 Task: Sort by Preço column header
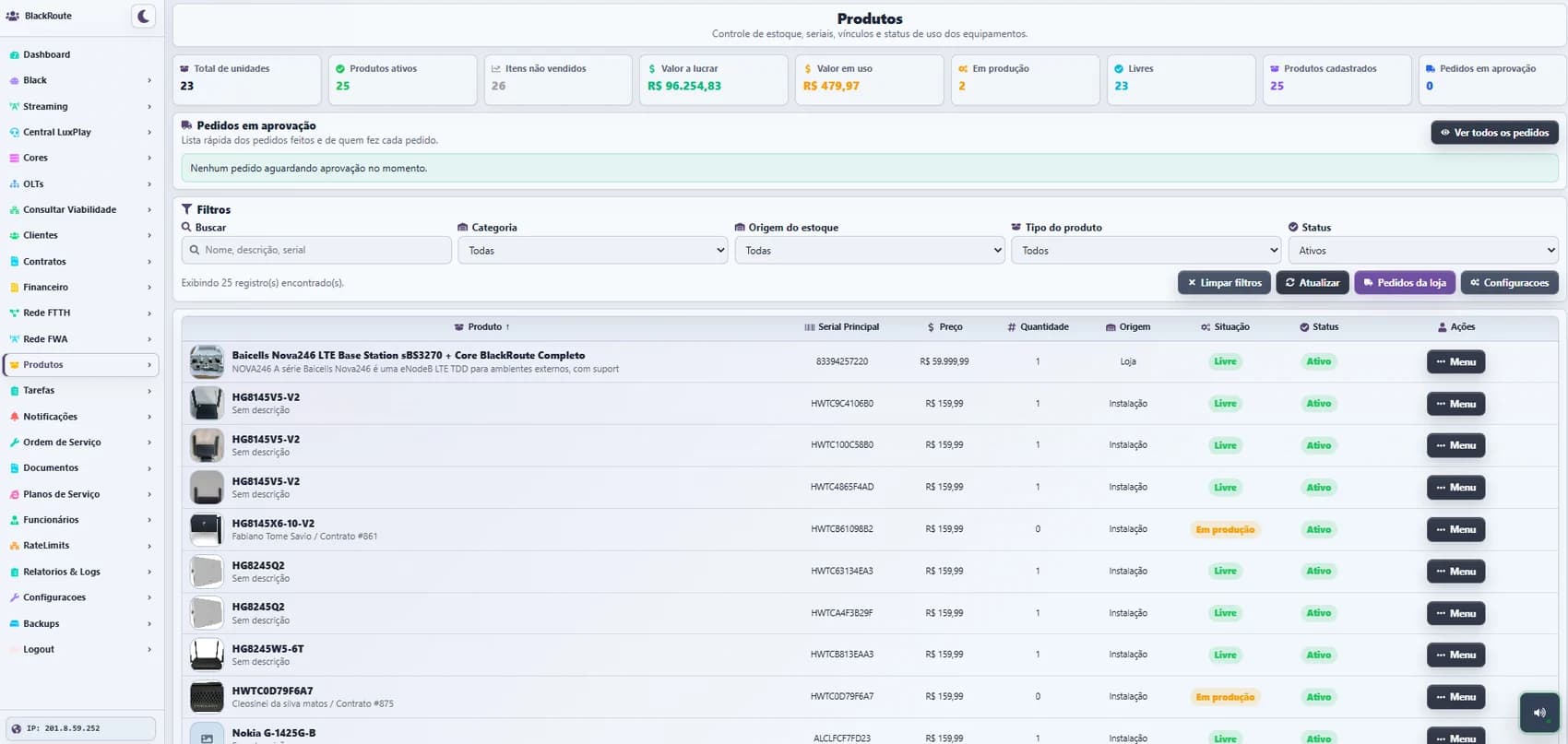pos(944,327)
